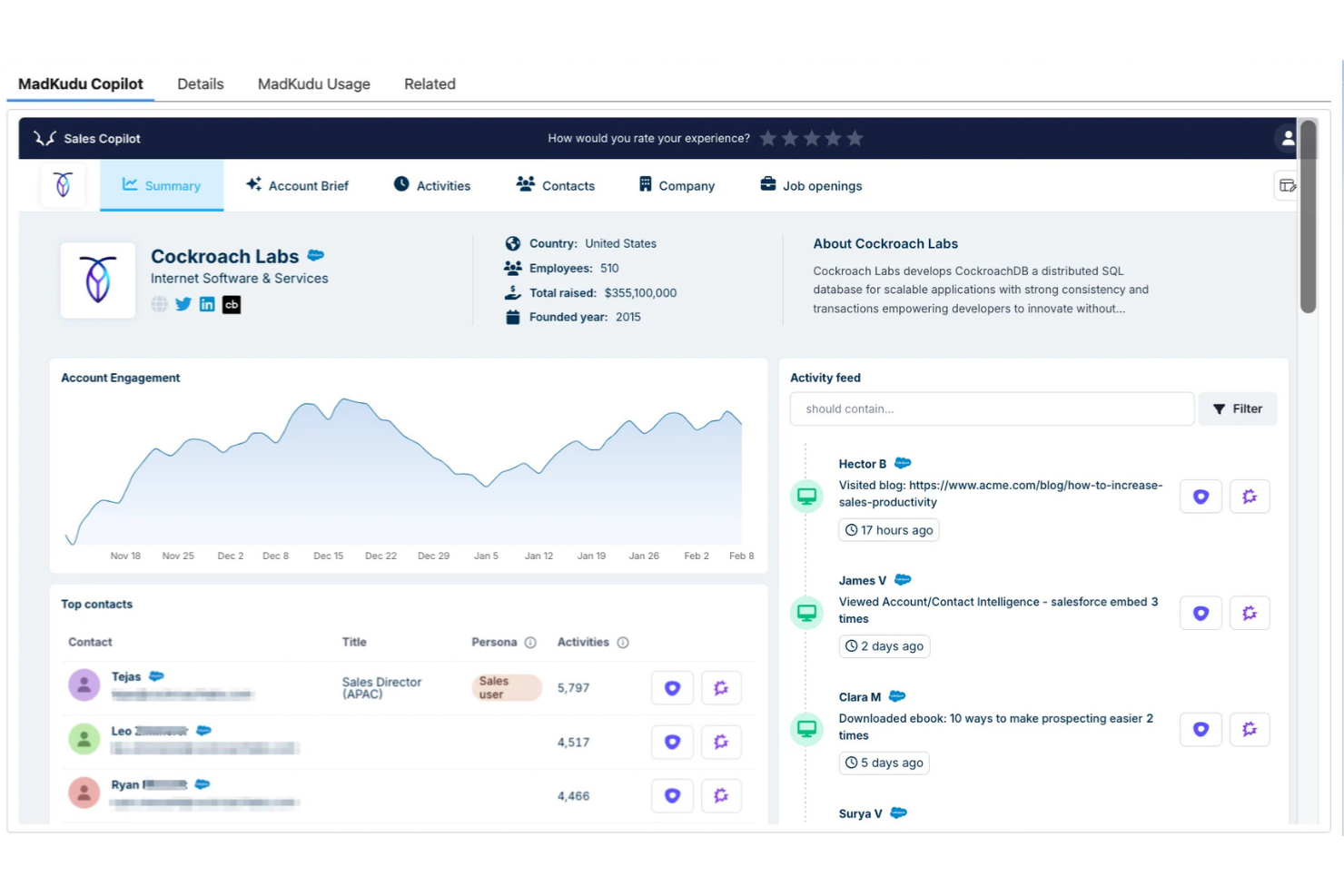The image size is (1344, 896).
Task: Click the activity feed search field
Action: click(x=992, y=409)
